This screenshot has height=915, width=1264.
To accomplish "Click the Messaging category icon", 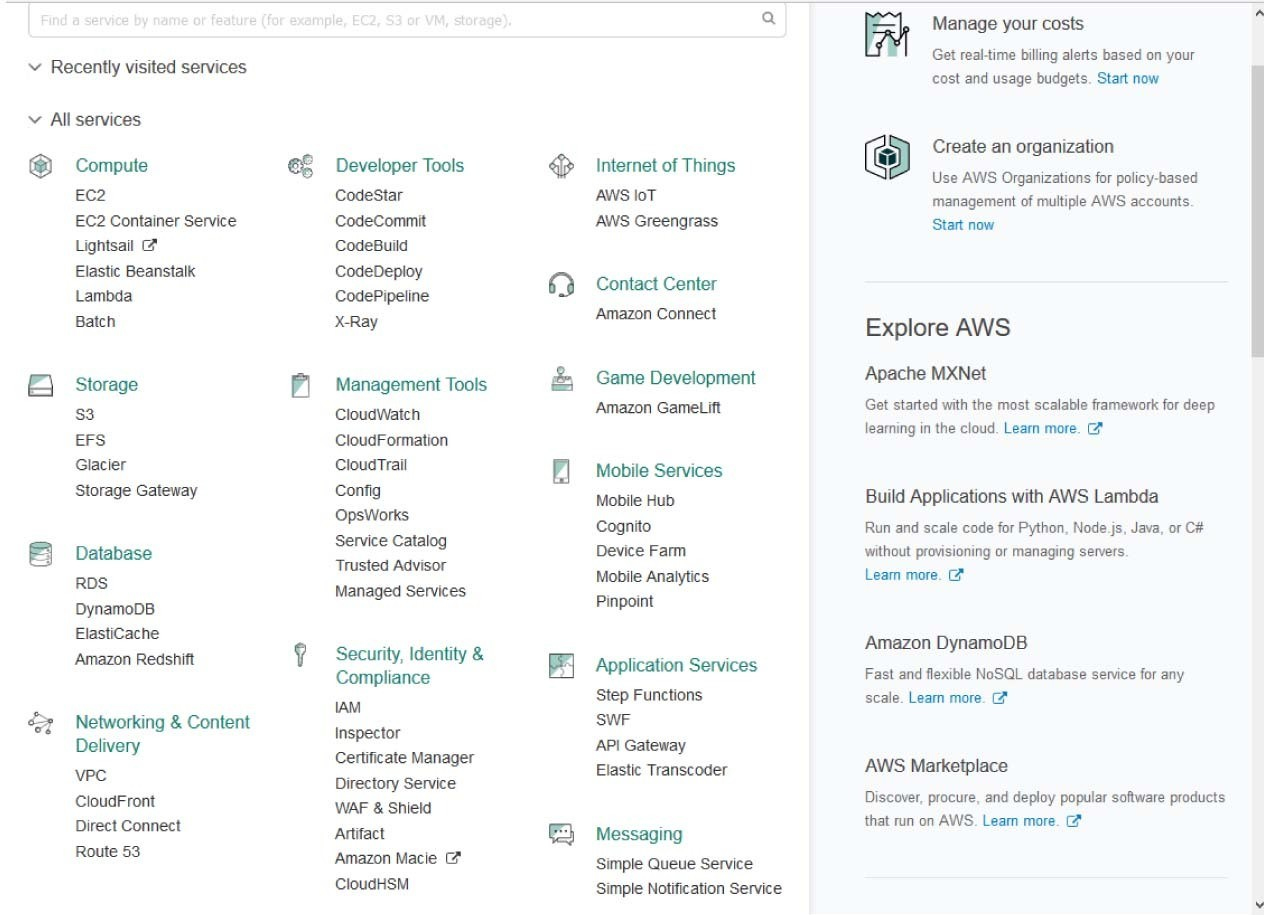I will 562,834.
